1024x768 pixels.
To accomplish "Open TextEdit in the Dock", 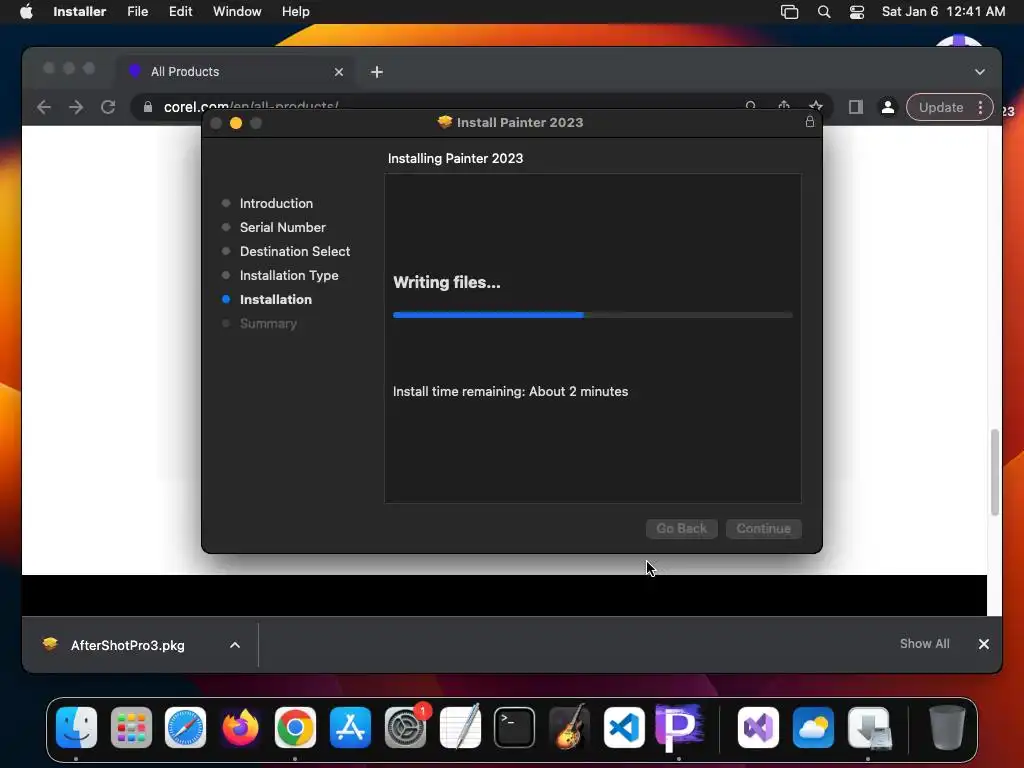I will [x=460, y=728].
